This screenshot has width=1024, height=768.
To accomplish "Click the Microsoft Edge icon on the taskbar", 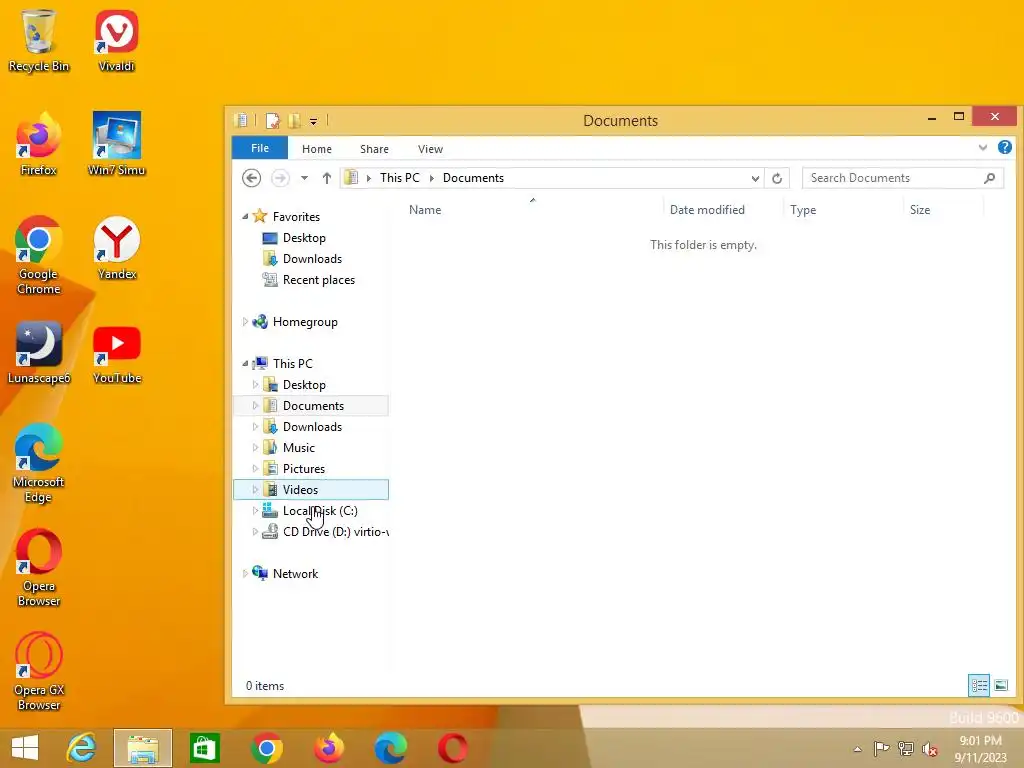I will (x=391, y=748).
